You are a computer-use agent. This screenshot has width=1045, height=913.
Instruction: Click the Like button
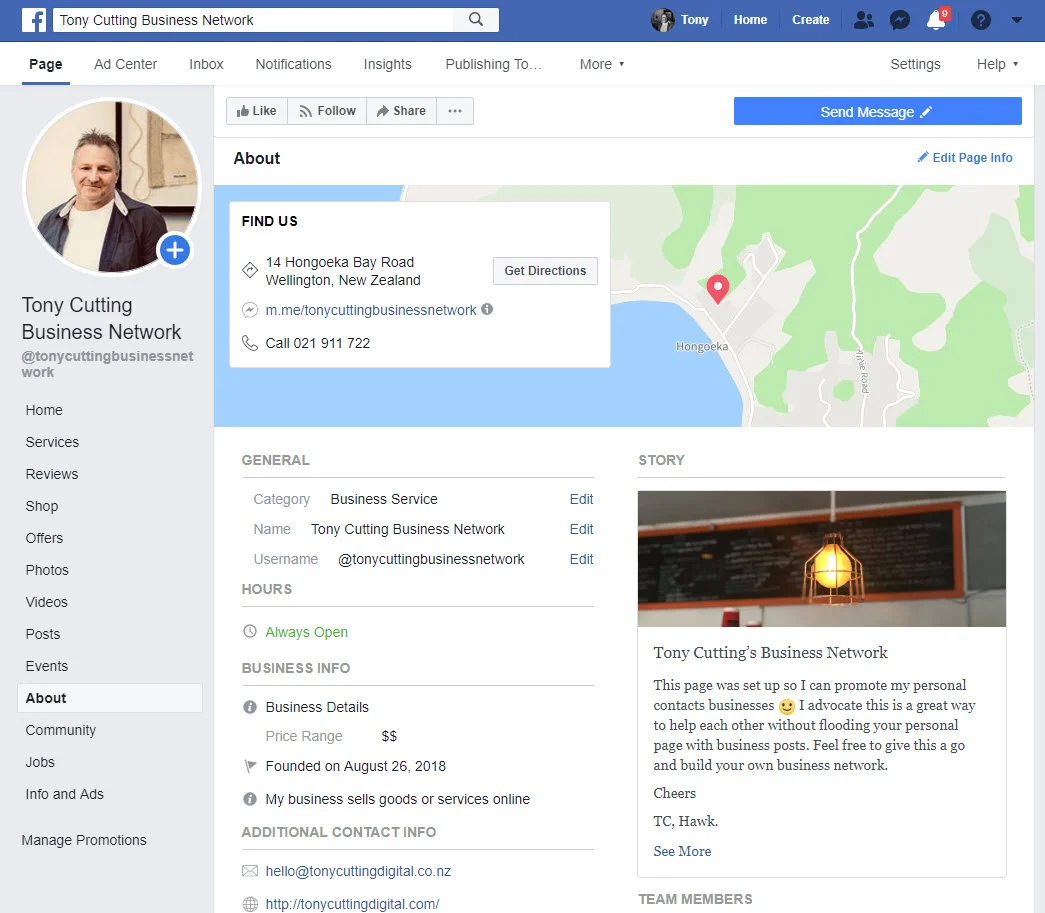257,111
